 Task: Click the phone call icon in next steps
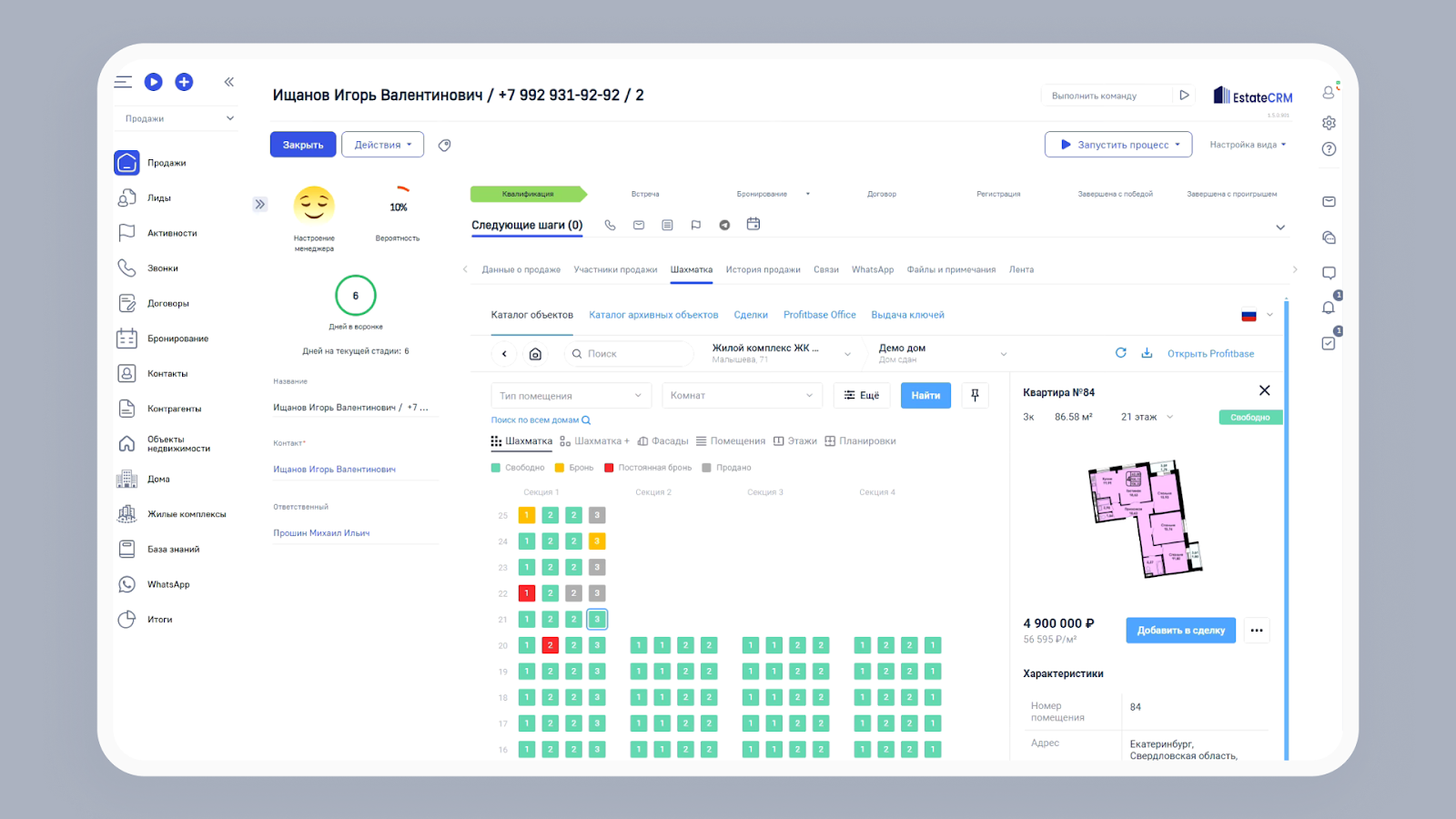pyautogui.click(x=610, y=225)
